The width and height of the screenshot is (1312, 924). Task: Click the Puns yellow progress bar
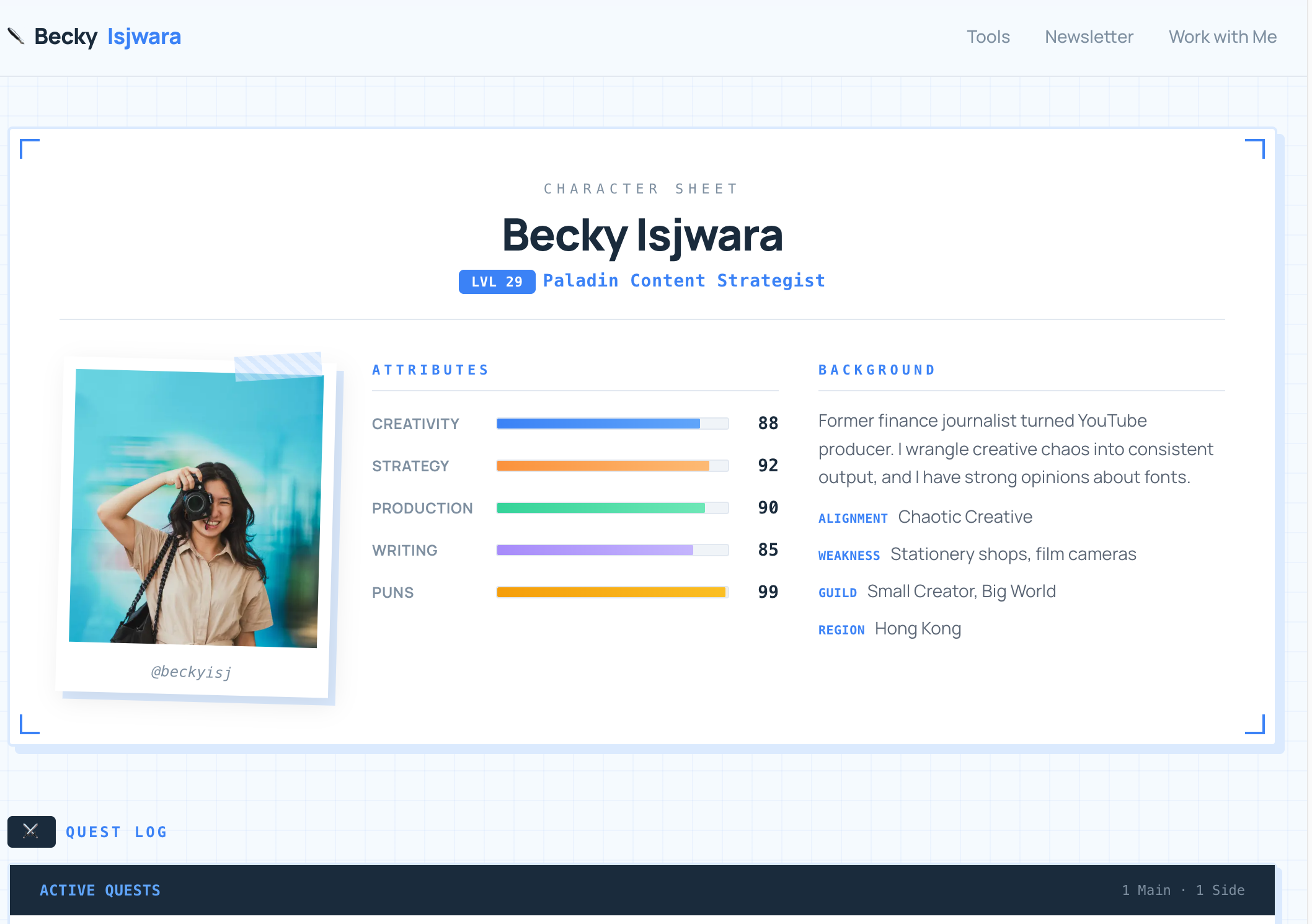pos(612,592)
